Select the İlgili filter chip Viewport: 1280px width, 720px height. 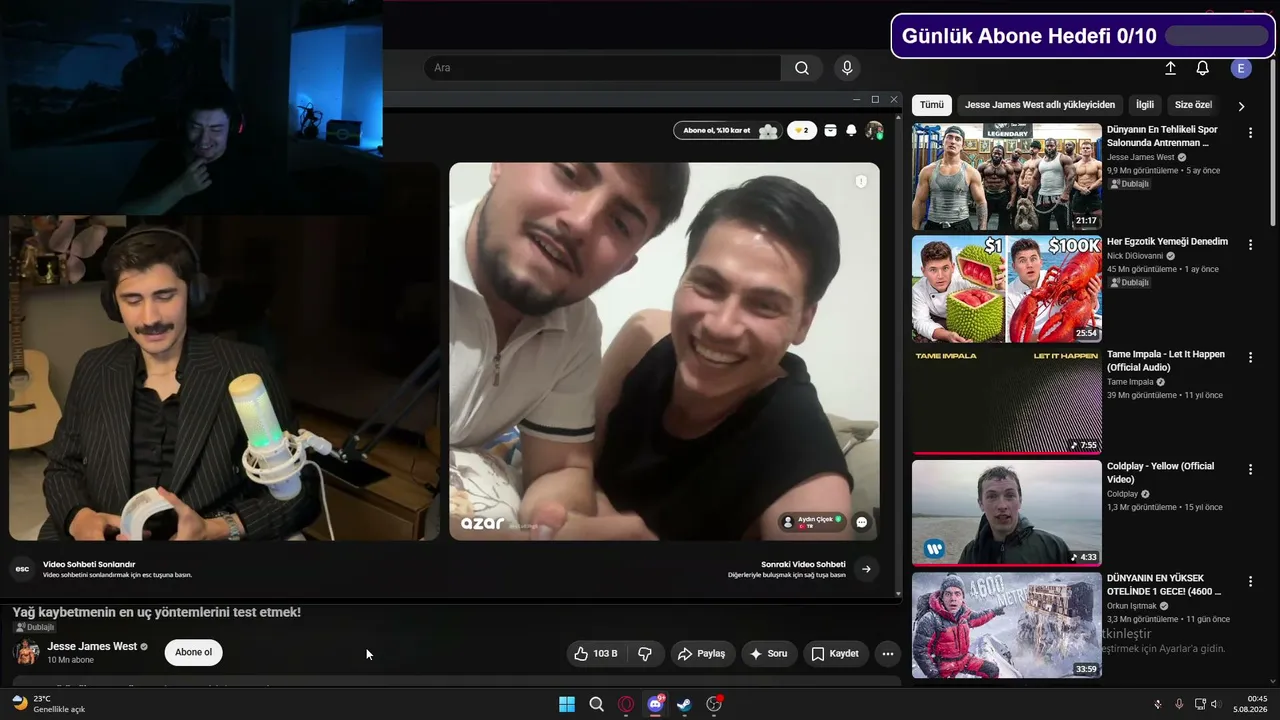(1145, 105)
